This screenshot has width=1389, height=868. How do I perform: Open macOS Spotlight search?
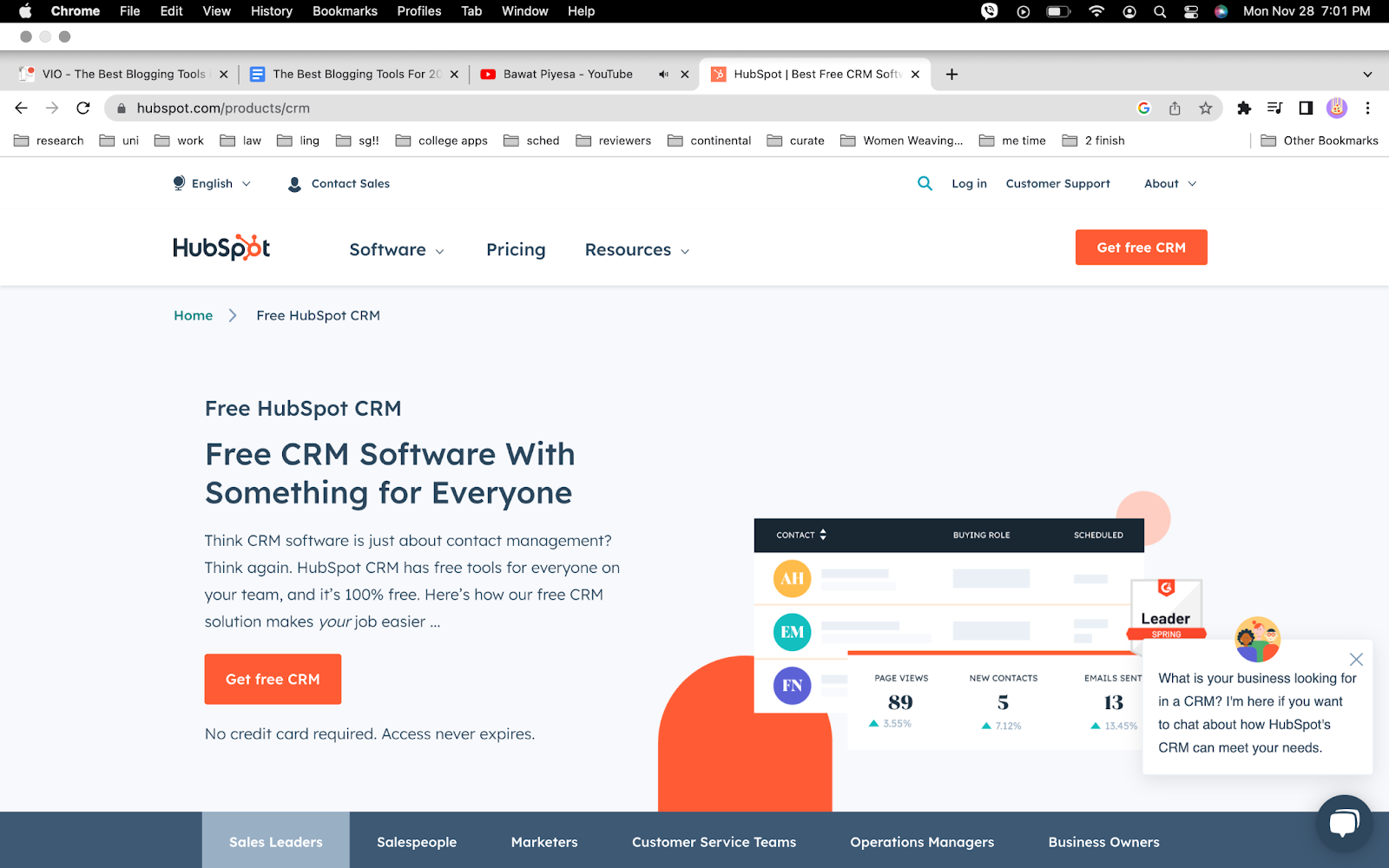[x=1160, y=11]
